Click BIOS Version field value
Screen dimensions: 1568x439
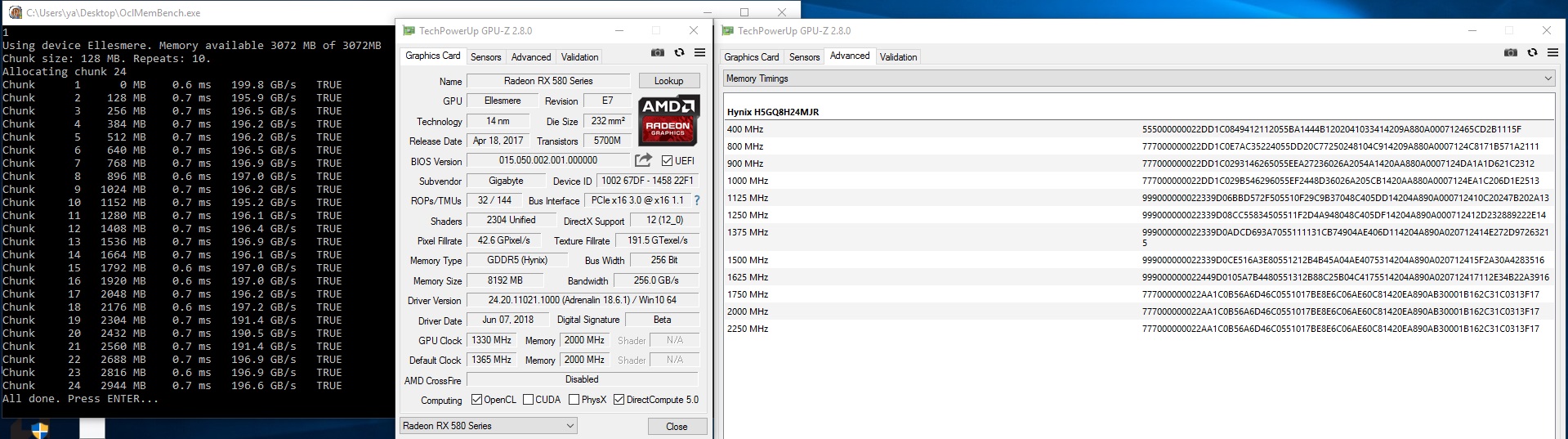click(x=548, y=160)
